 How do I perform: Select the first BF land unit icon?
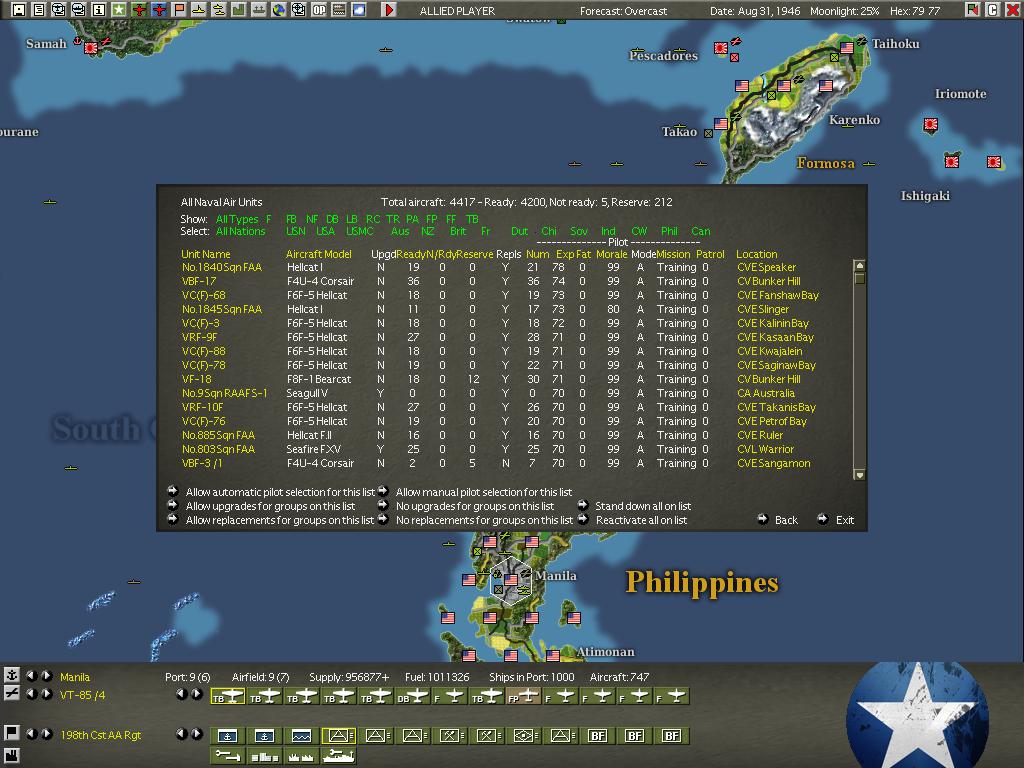pos(597,736)
